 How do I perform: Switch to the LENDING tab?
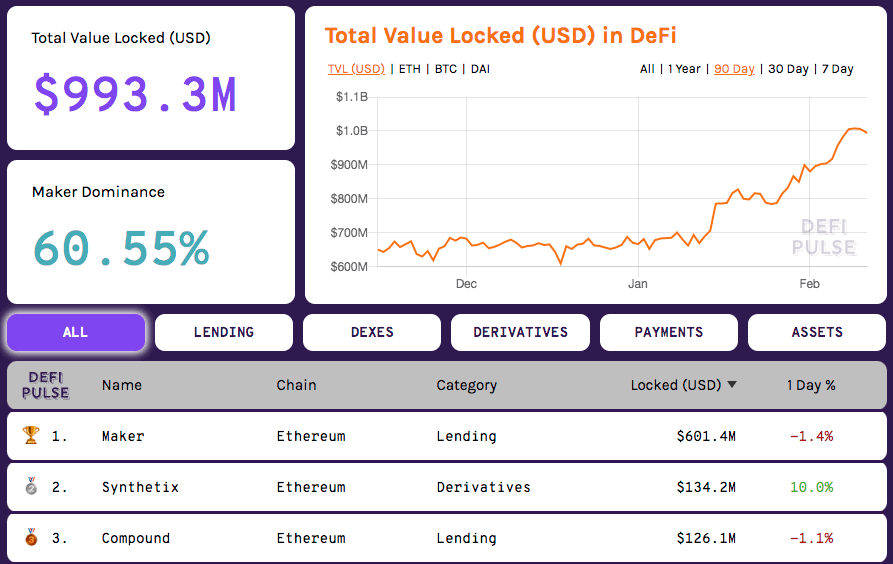click(224, 332)
